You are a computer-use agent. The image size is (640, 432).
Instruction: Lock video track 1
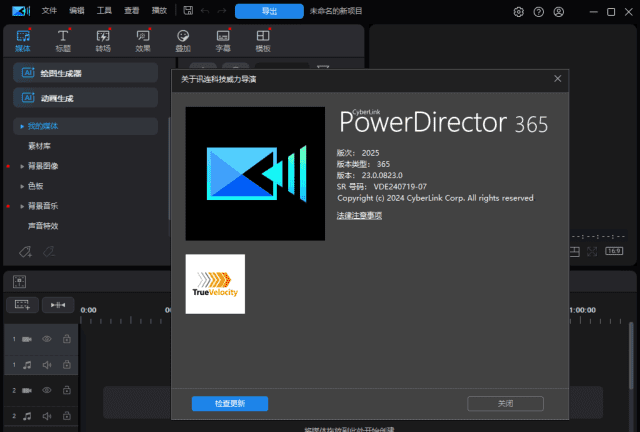click(x=67, y=339)
